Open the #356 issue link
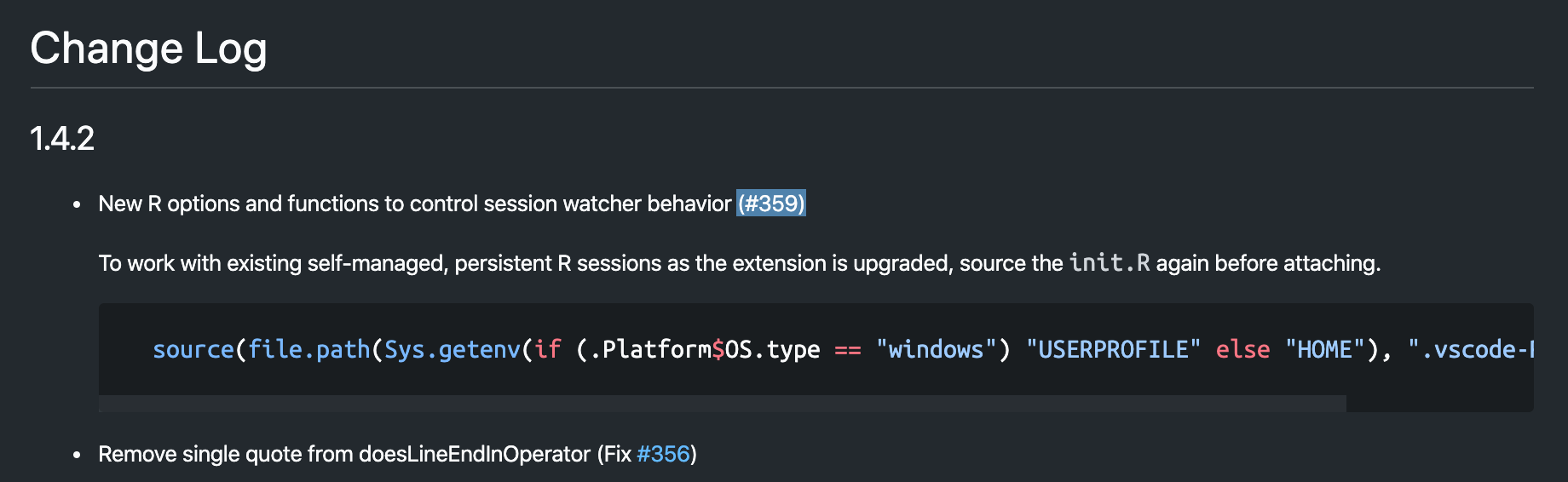The height and width of the screenshot is (482, 1568). click(663, 454)
